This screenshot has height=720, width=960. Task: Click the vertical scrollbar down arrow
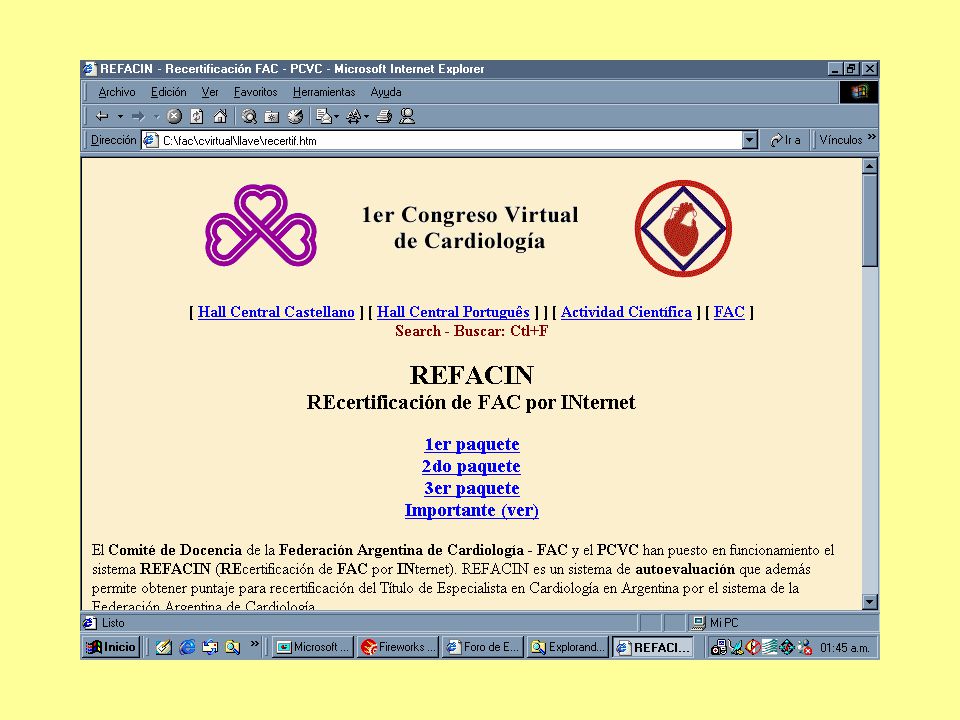click(869, 602)
